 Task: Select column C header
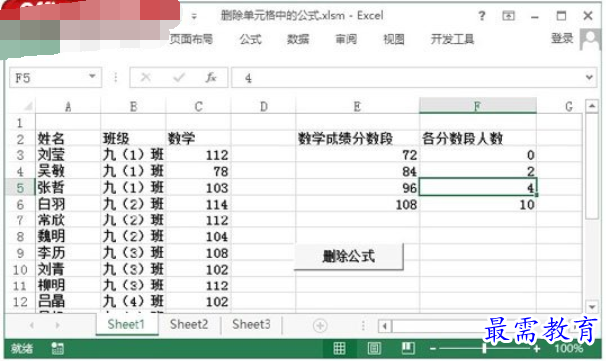point(199,106)
